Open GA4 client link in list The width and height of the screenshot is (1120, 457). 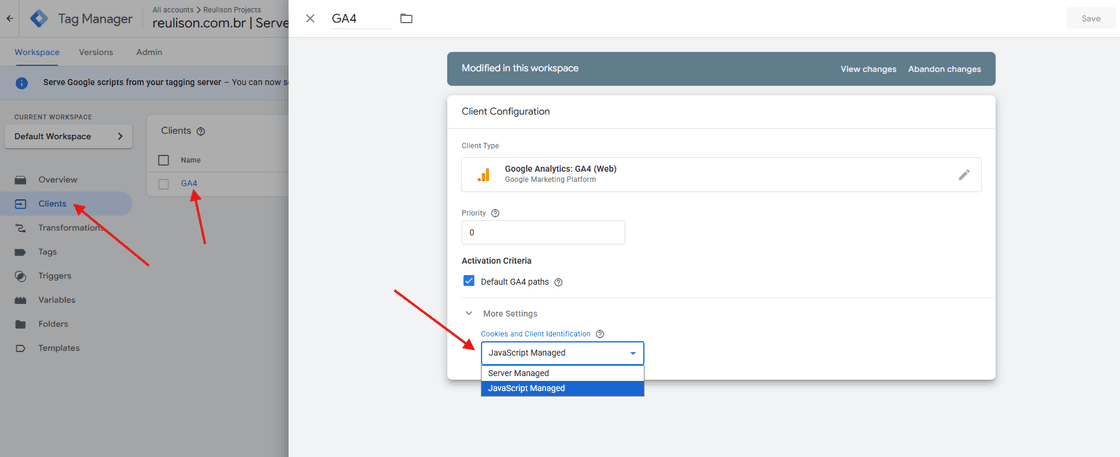[x=189, y=184]
